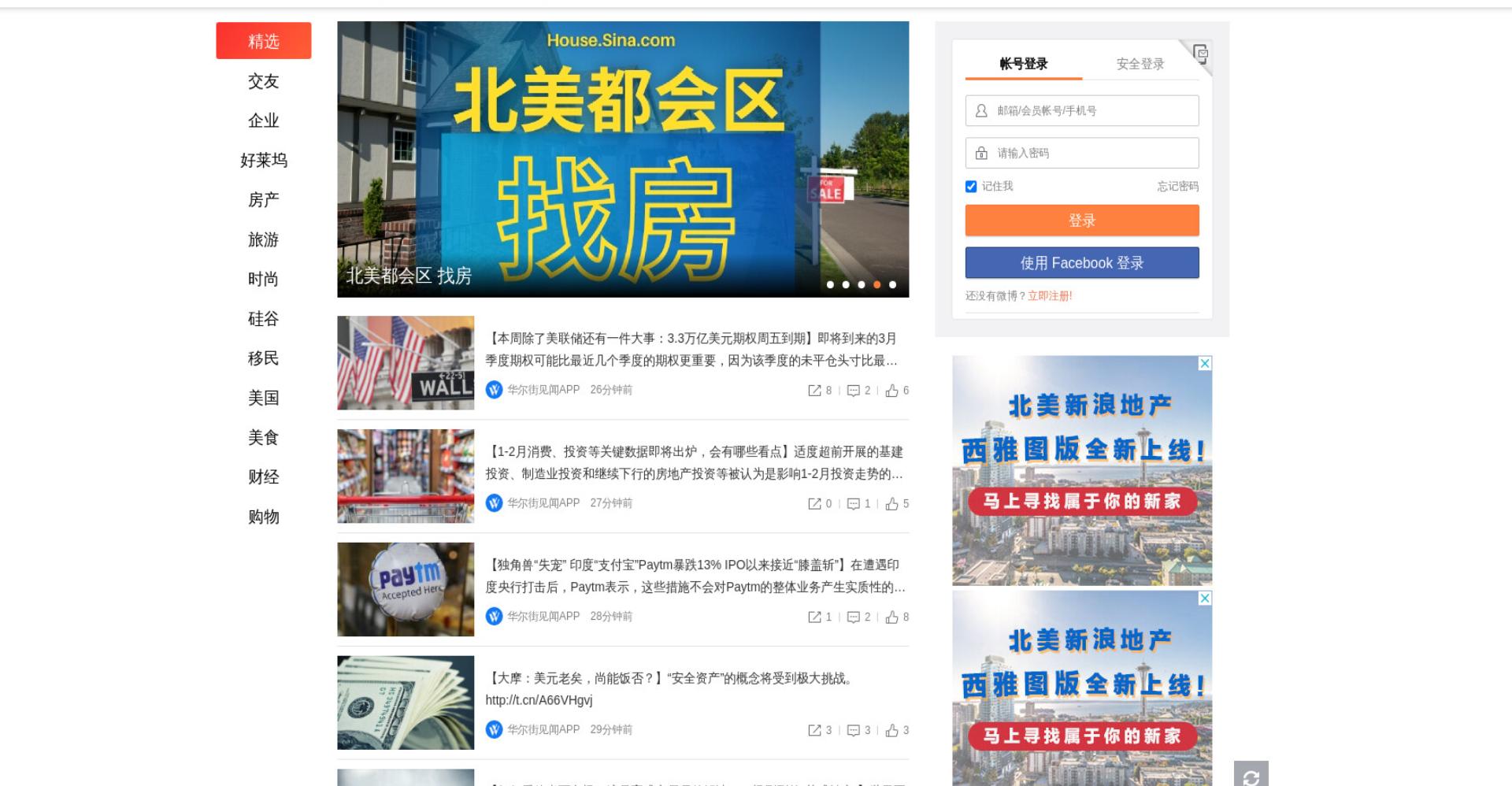Image resolution: width=1512 pixels, height=786 pixels.
Task: Switch to the 安全登录 tab
Action: click(1140, 64)
